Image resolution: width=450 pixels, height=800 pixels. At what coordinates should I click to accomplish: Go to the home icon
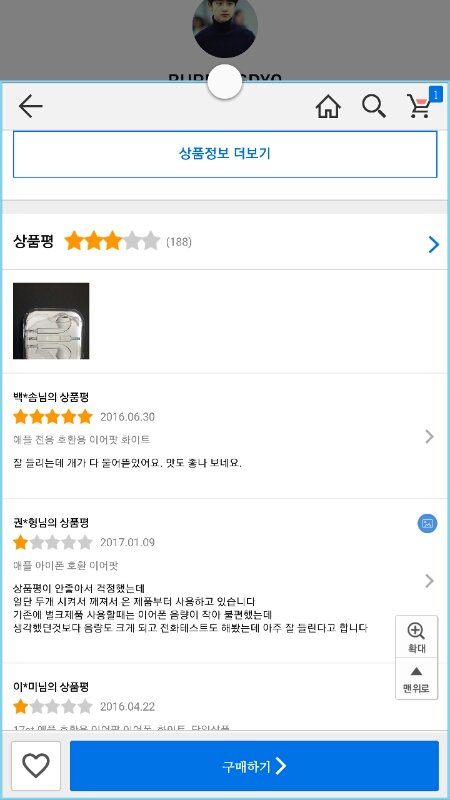(328, 107)
